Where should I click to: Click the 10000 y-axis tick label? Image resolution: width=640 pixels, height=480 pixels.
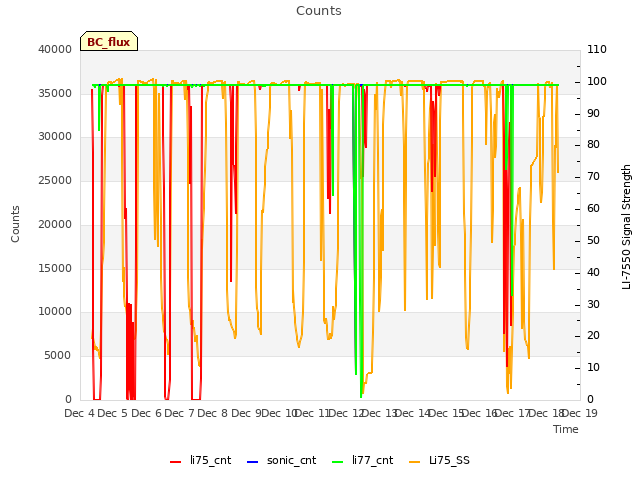(x=55, y=311)
